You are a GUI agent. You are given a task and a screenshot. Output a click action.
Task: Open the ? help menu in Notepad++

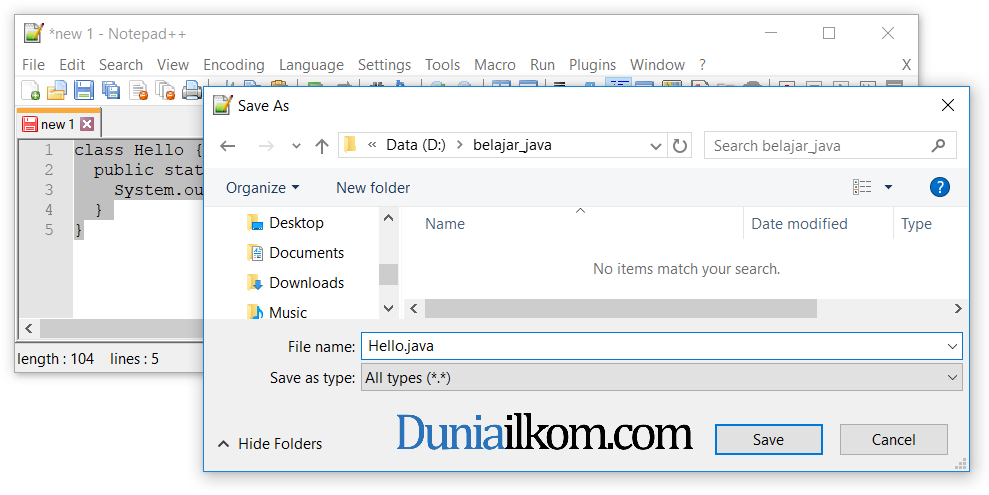pos(702,65)
